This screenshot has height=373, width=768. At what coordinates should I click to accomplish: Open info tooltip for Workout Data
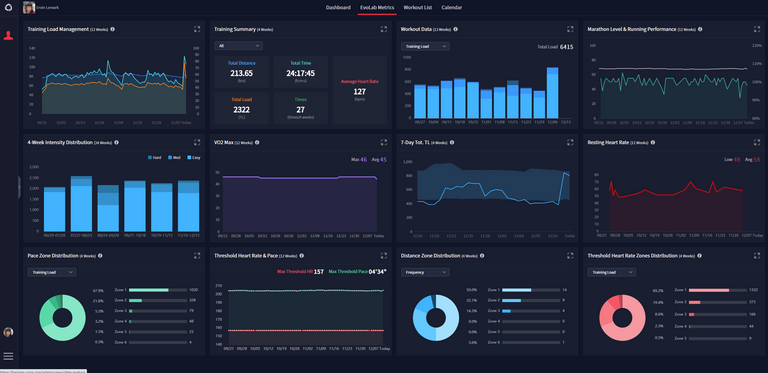[456, 29]
